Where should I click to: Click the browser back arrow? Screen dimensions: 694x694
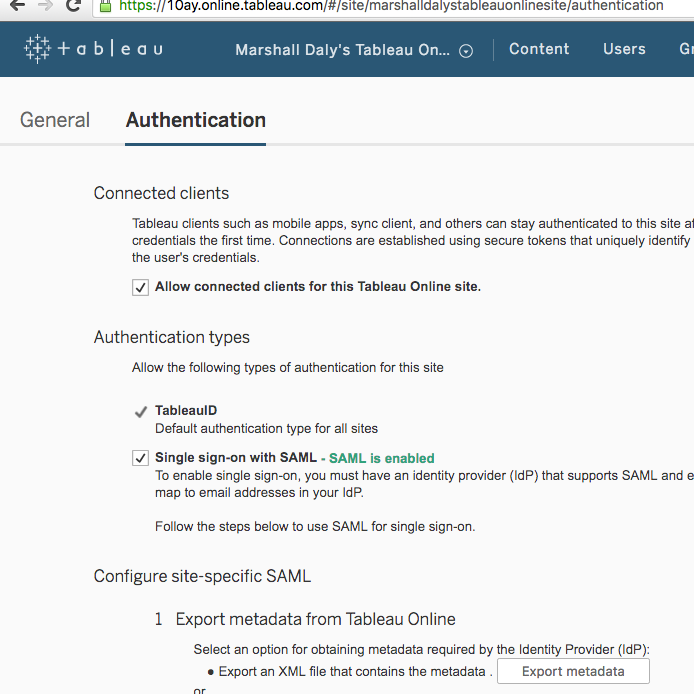click(17, 6)
